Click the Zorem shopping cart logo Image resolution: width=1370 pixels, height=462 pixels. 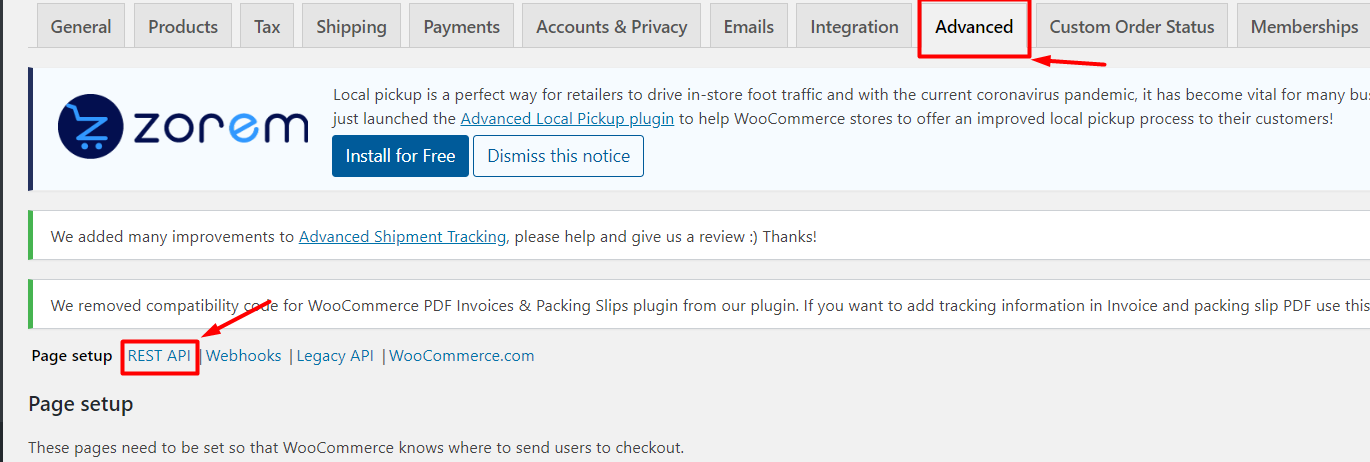[89, 128]
